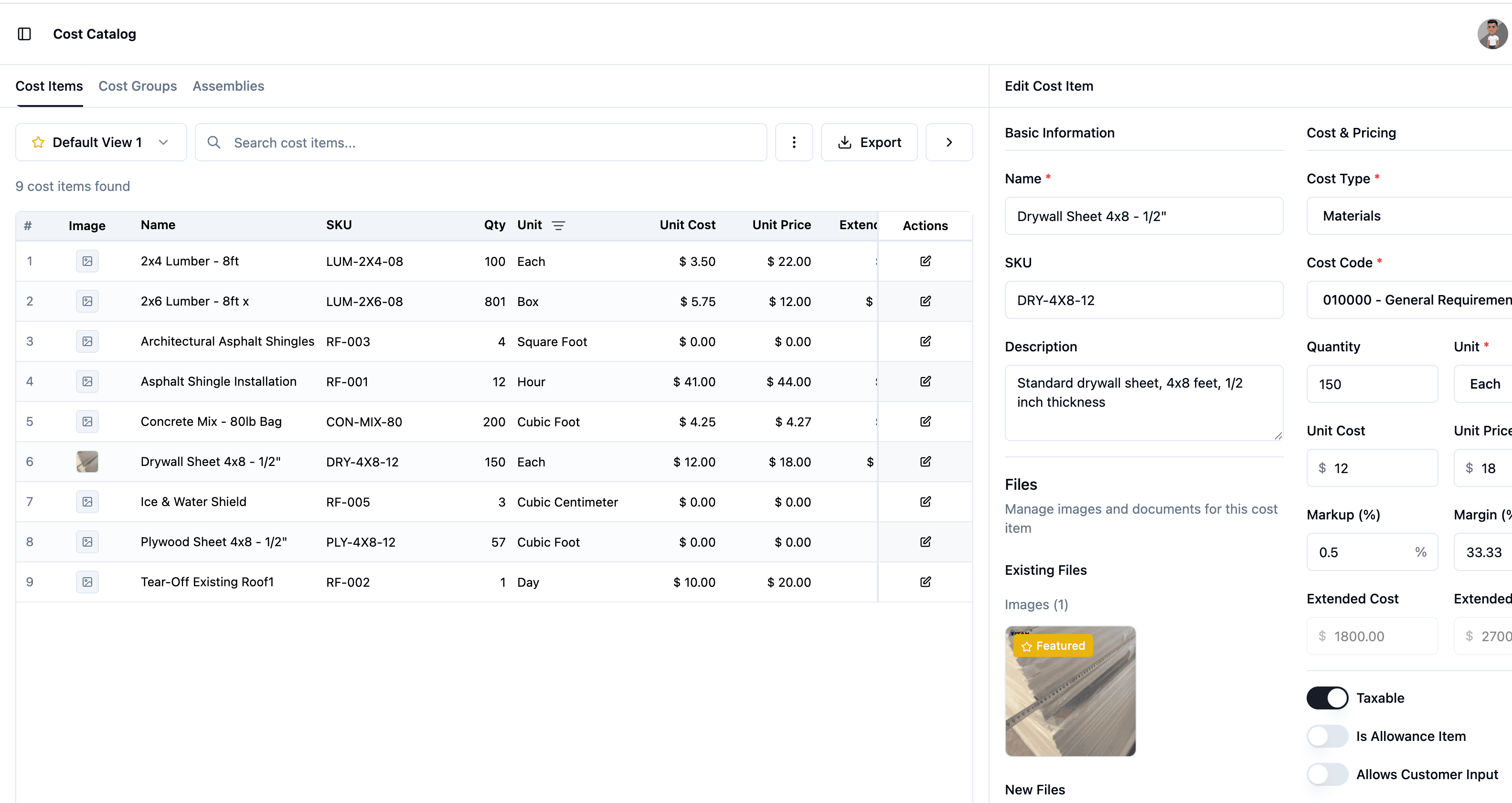Click image placeholder for Asphalt Shingle Installation

coord(87,381)
